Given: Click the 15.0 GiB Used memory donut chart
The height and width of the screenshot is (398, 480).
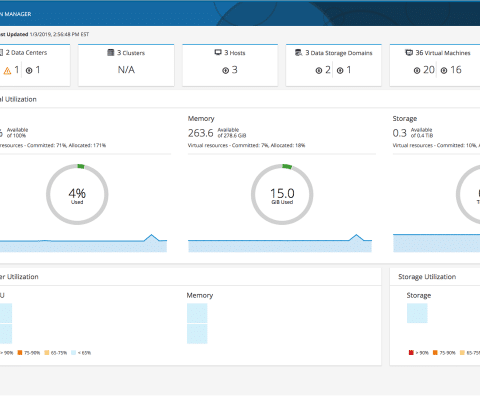Looking at the screenshot, I should (282, 194).
